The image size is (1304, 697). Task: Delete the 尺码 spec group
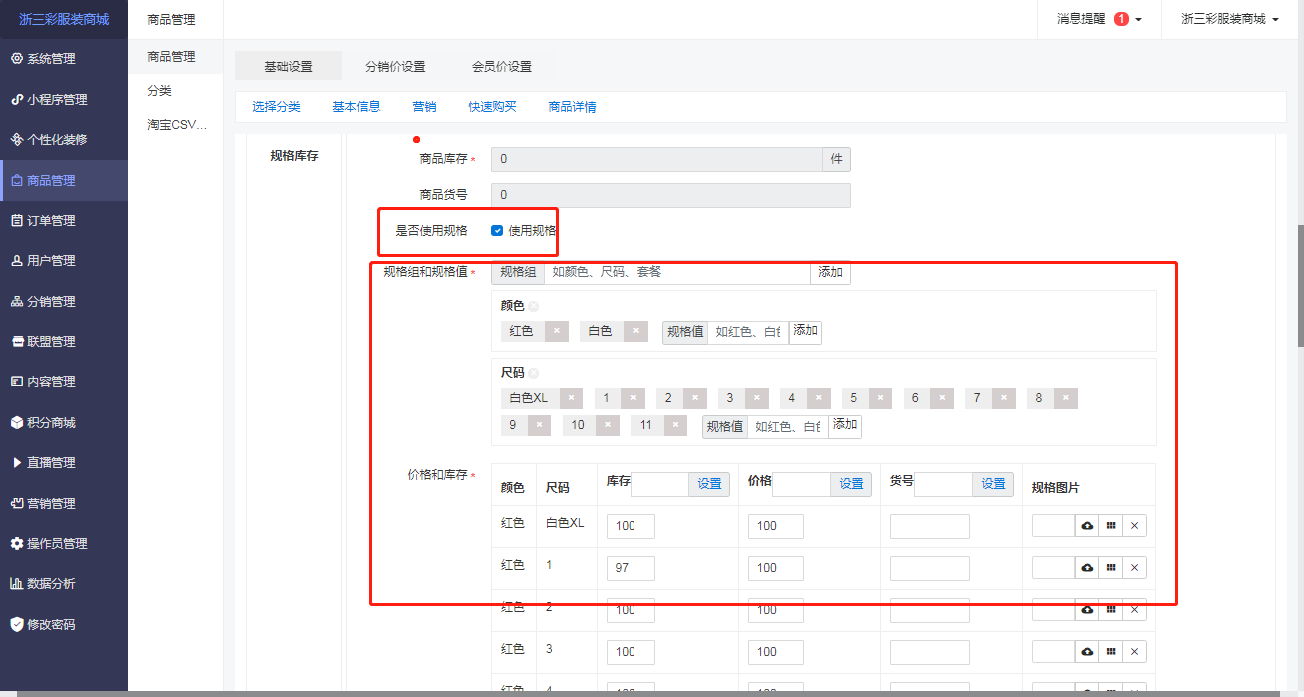pyautogui.click(x=534, y=373)
